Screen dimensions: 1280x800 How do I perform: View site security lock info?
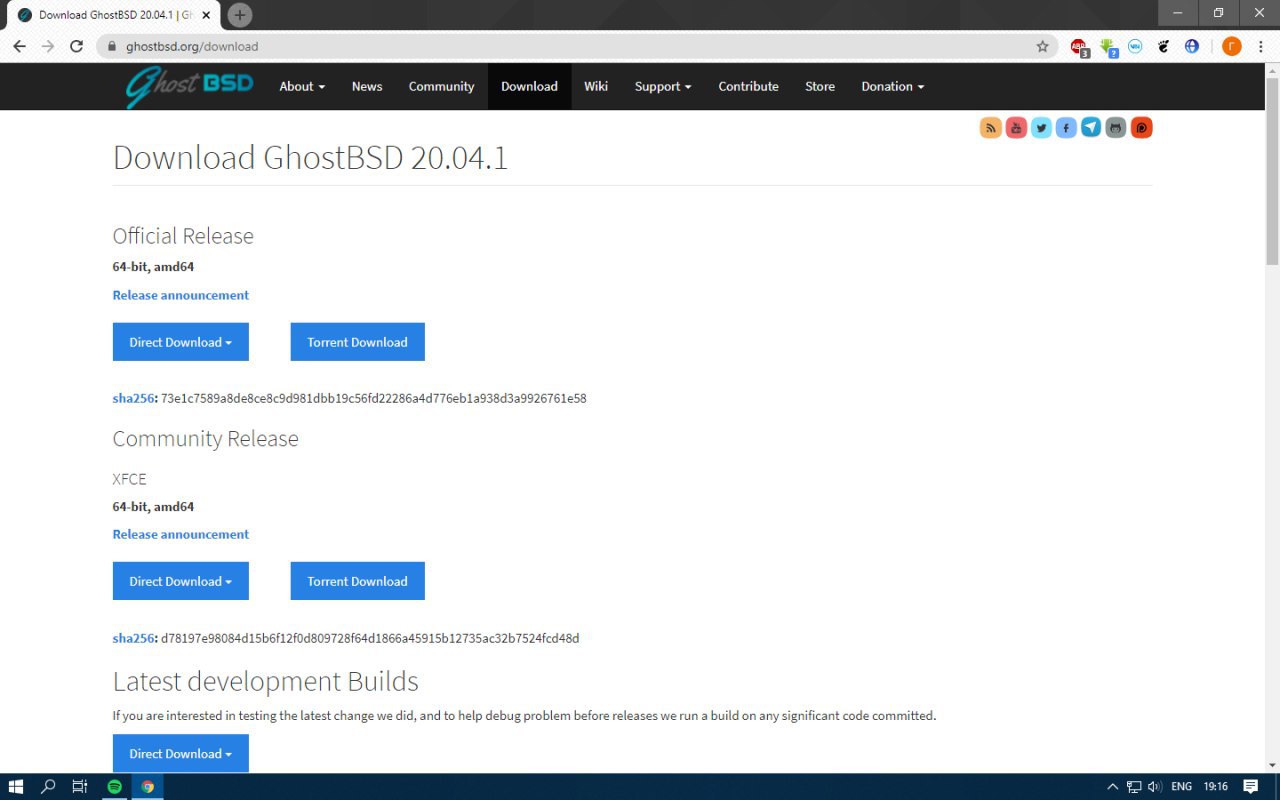point(110,46)
